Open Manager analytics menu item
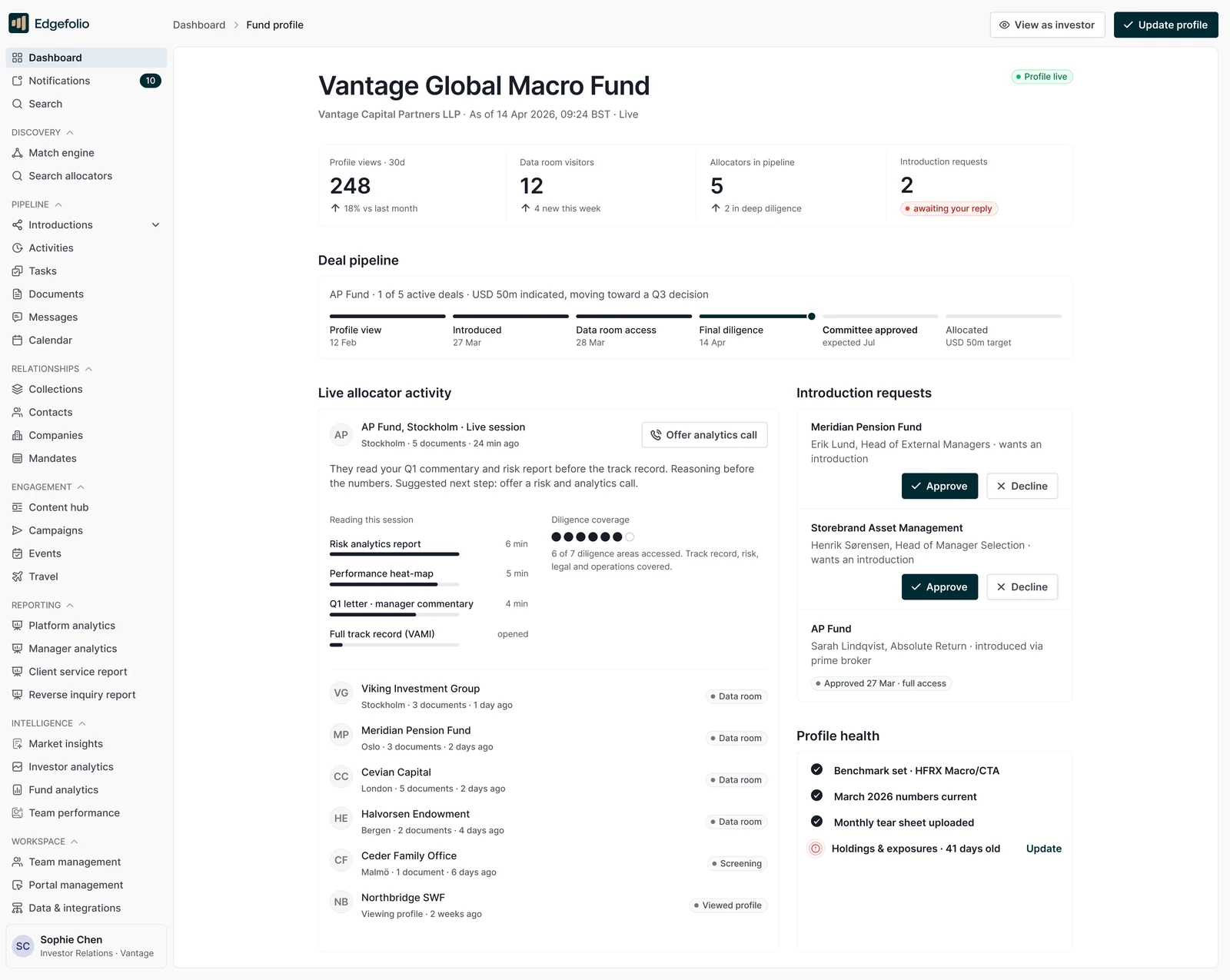Screen dimensions: 1230x980 click(86, 649)
